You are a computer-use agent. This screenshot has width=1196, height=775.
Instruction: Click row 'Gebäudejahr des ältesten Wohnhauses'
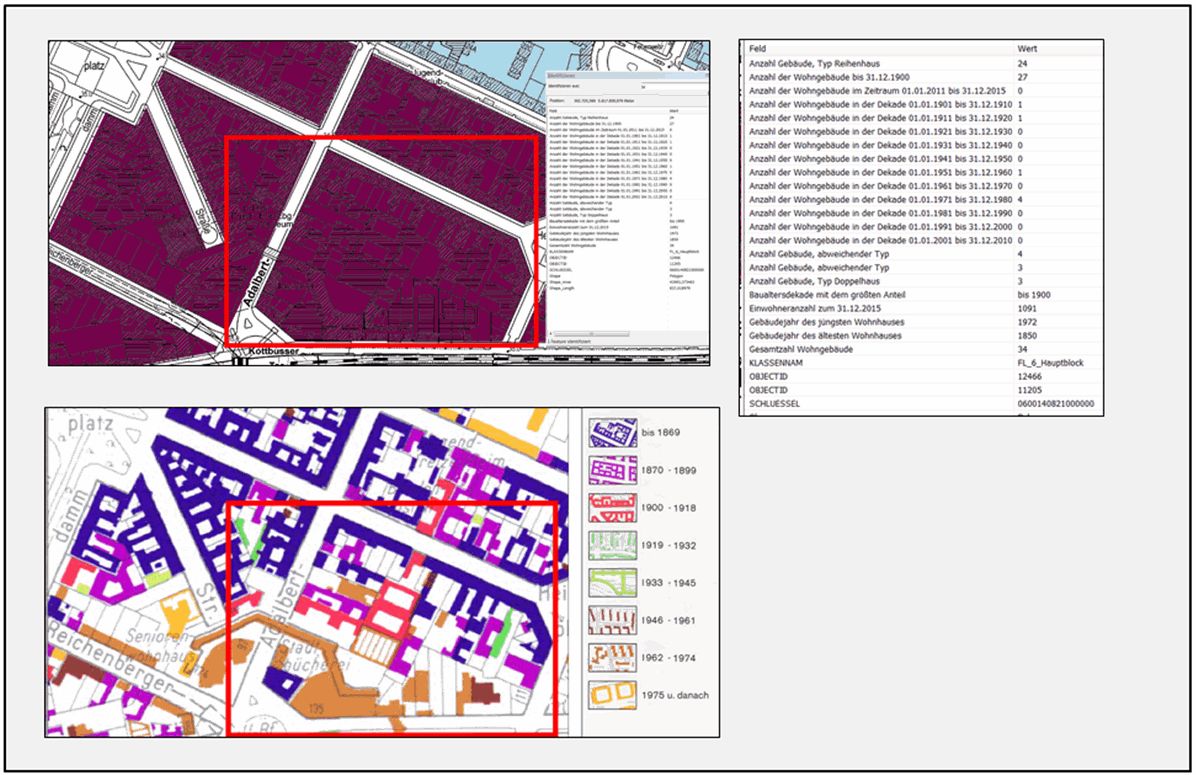point(921,336)
